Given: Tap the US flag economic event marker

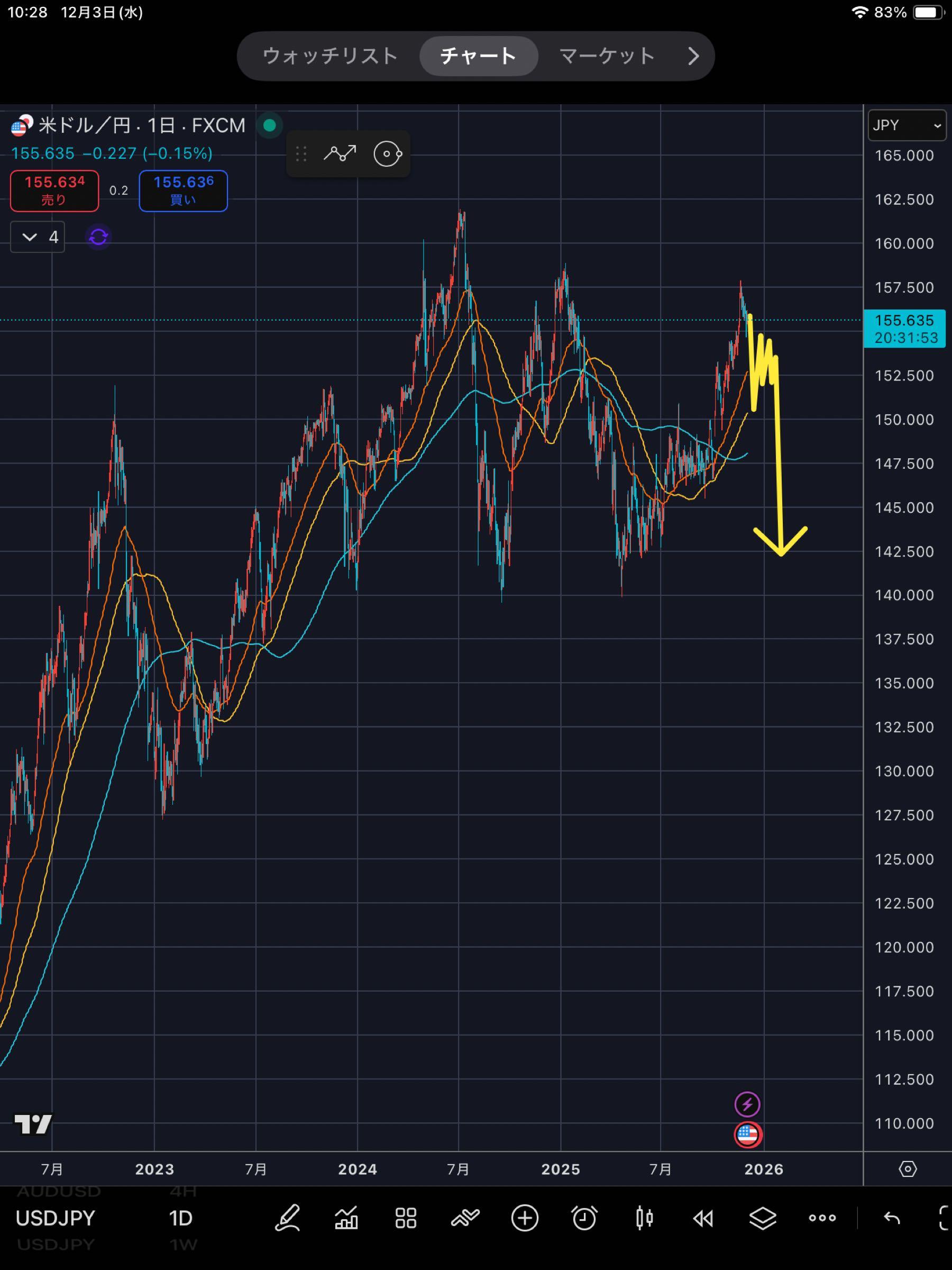Looking at the screenshot, I should (x=747, y=1134).
